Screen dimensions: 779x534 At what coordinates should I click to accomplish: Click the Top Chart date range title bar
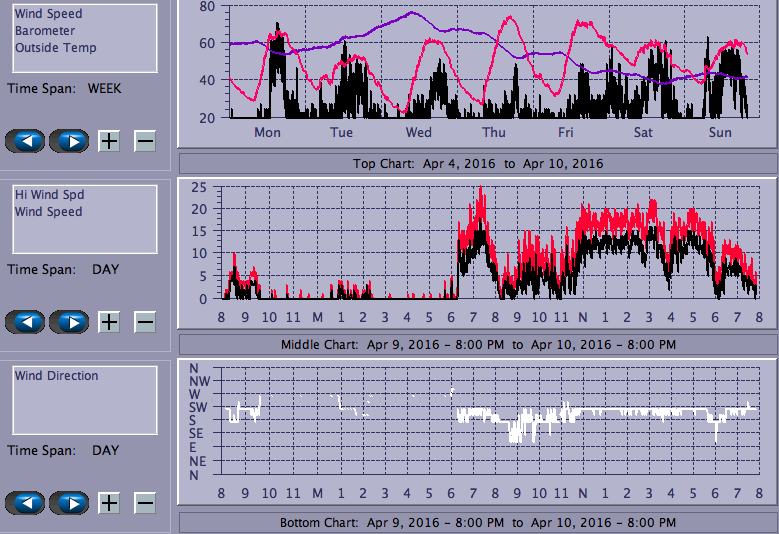pos(477,163)
